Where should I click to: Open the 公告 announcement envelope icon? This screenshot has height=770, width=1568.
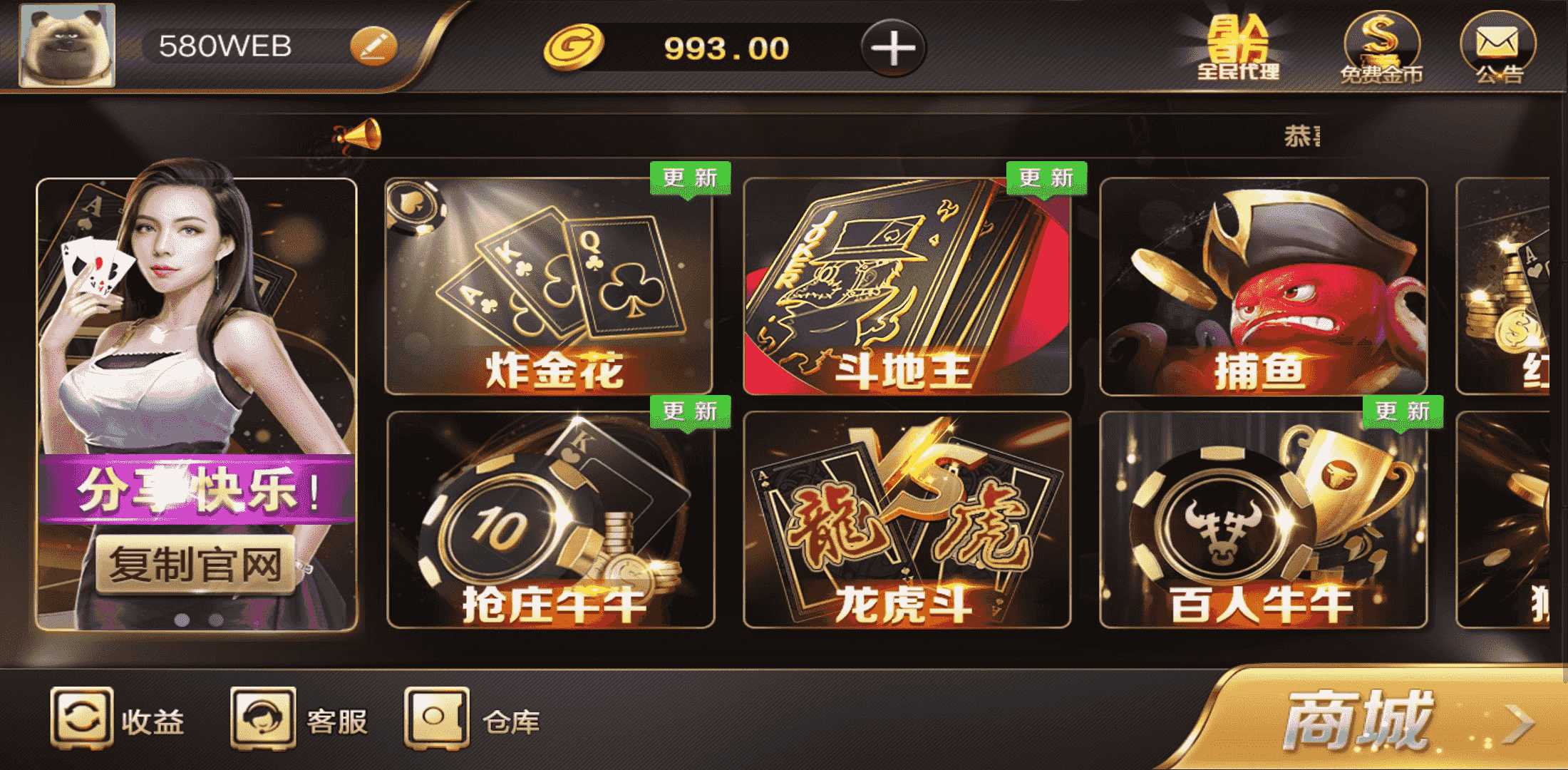click(1498, 48)
